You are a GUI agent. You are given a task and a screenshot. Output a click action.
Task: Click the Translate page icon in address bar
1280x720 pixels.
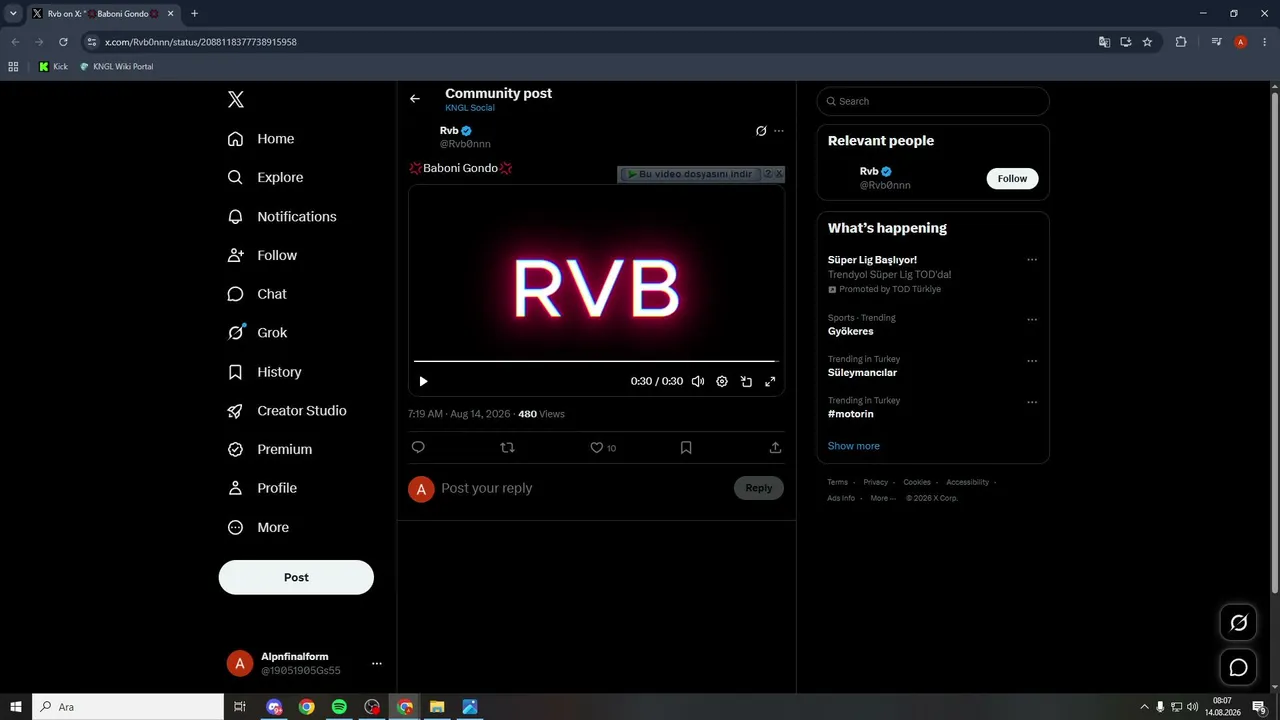(x=1104, y=42)
